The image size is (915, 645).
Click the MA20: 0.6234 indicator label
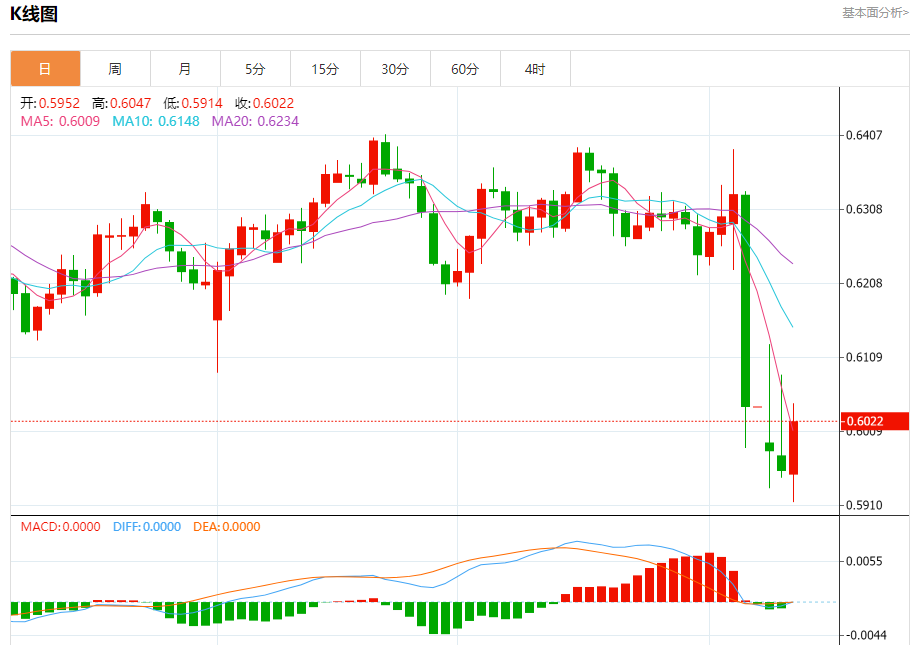[x=255, y=121]
